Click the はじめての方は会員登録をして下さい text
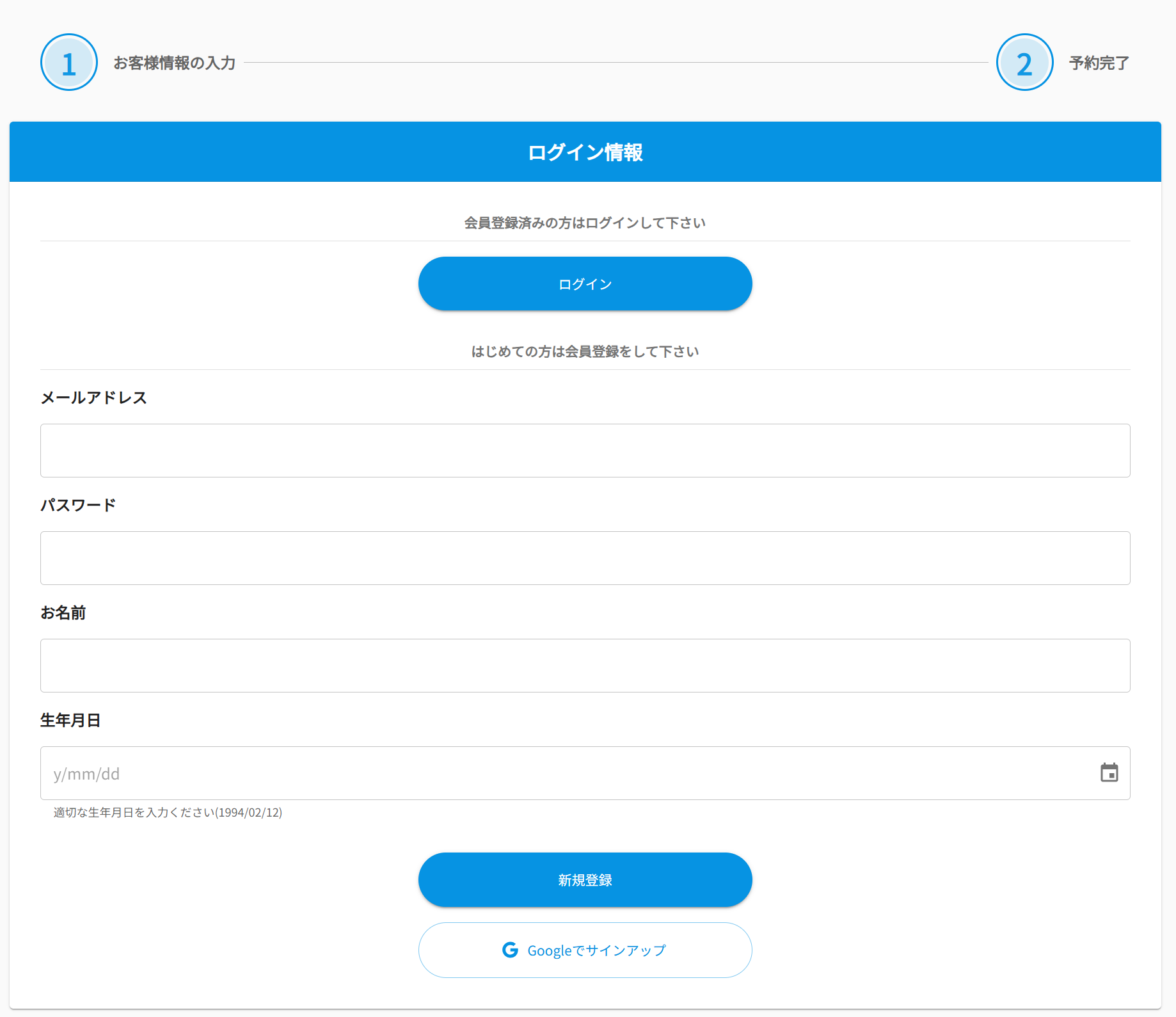The height and width of the screenshot is (1017, 1176). click(x=585, y=351)
